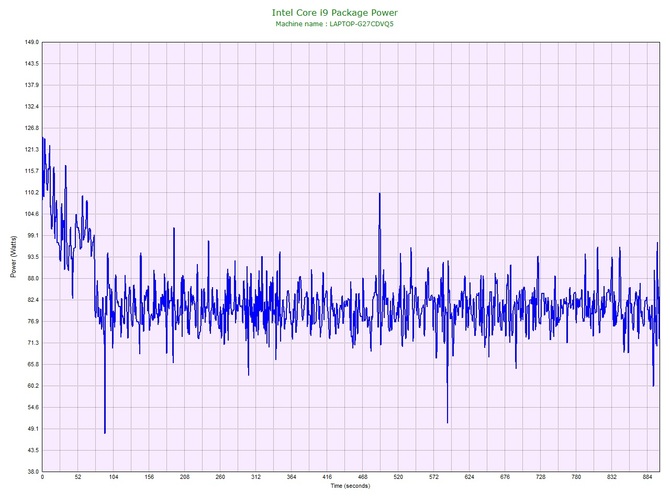Click the 149.0 y-axis value
The height and width of the screenshot is (503, 670).
coord(32,42)
